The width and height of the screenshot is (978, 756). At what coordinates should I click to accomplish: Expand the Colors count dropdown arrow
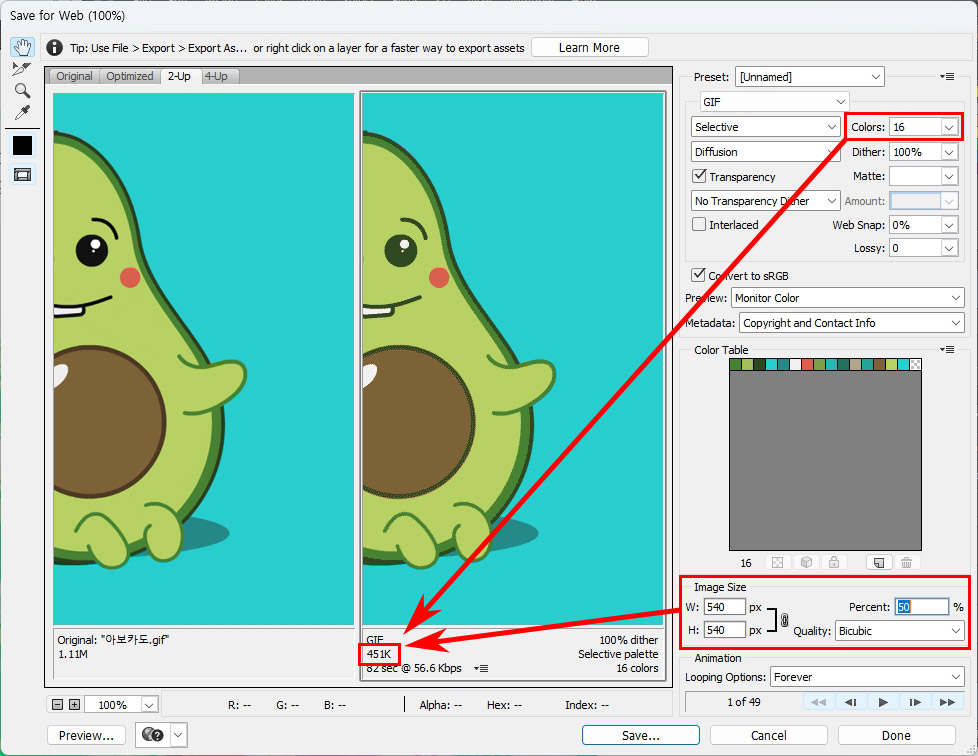pyautogui.click(x=949, y=127)
